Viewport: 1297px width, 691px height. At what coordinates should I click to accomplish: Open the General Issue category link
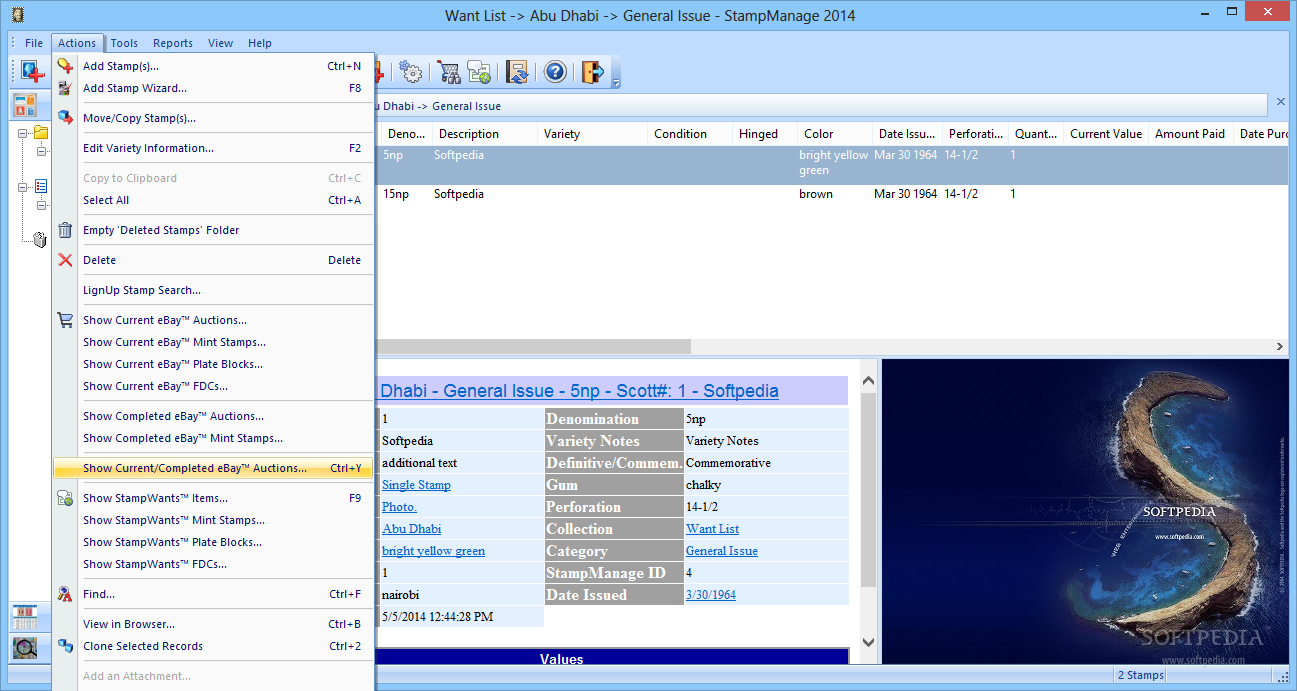click(x=722, y=551)
